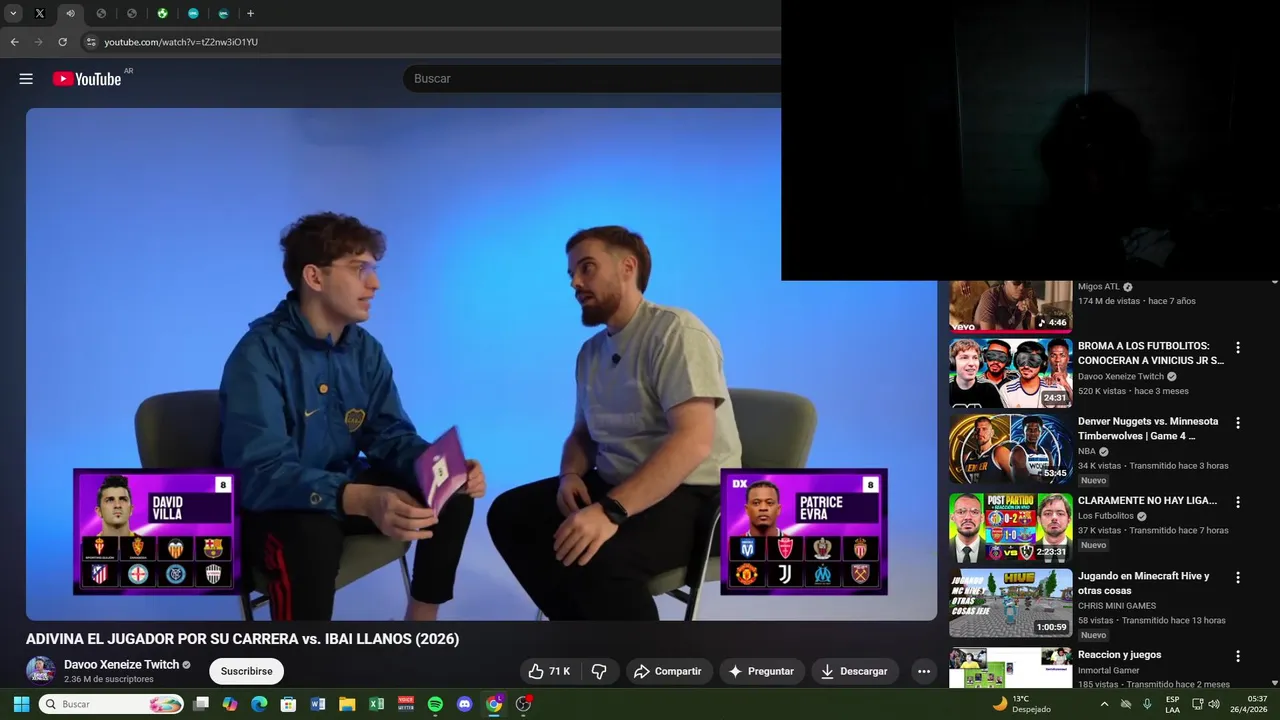This screenshot has width=1280, height=720.
Task: Open the weather widget showing 13°C Despejado
Action: point(1021,704)
